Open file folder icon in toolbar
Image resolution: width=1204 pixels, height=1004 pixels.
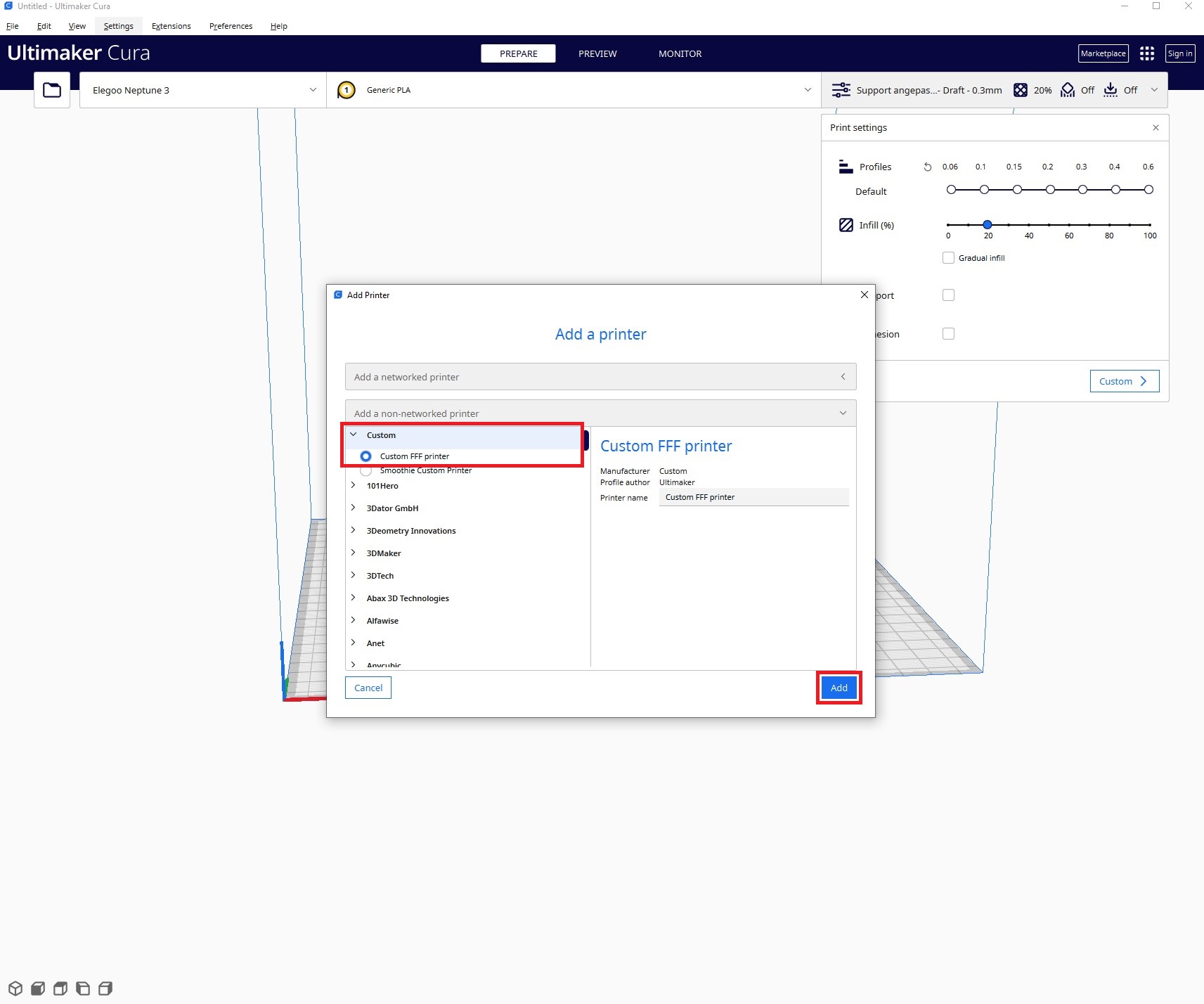[x=52, y=90]
